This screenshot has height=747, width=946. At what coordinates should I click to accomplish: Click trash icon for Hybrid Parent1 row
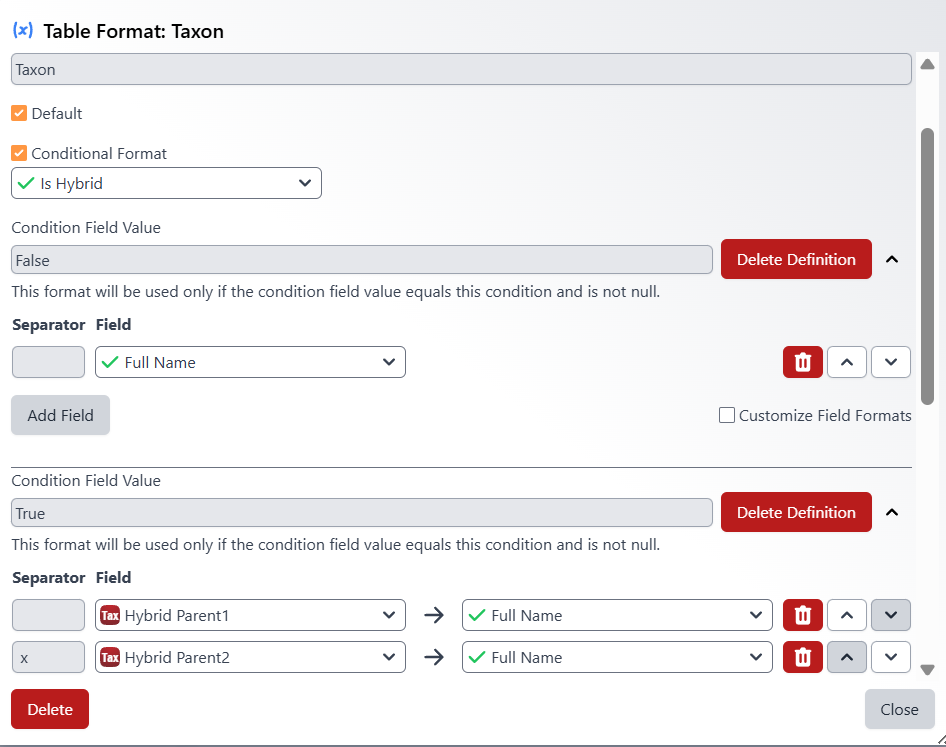(x=802, y=615)
